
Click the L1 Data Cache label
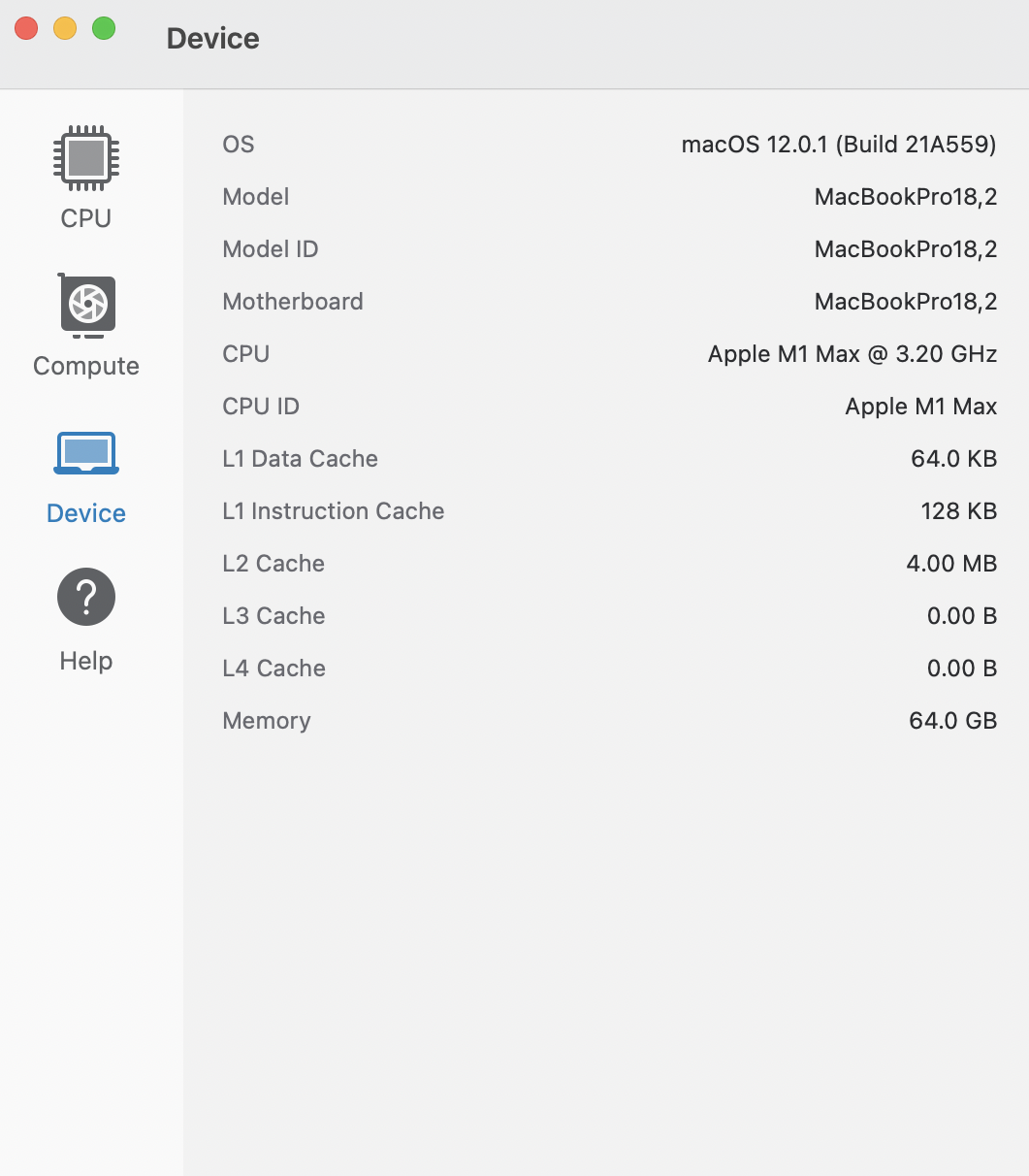click(x=301, y=459)
